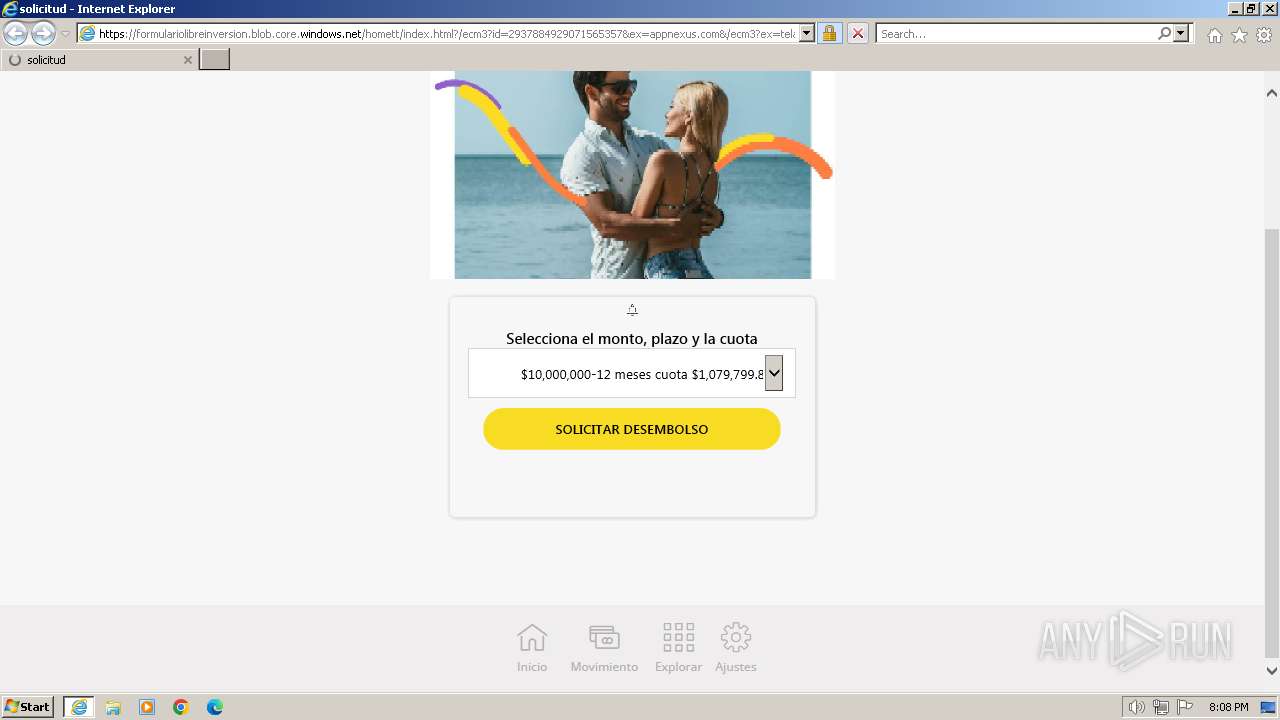
Task: Open the Movimiento wallet icon
Action: (604, 637)
